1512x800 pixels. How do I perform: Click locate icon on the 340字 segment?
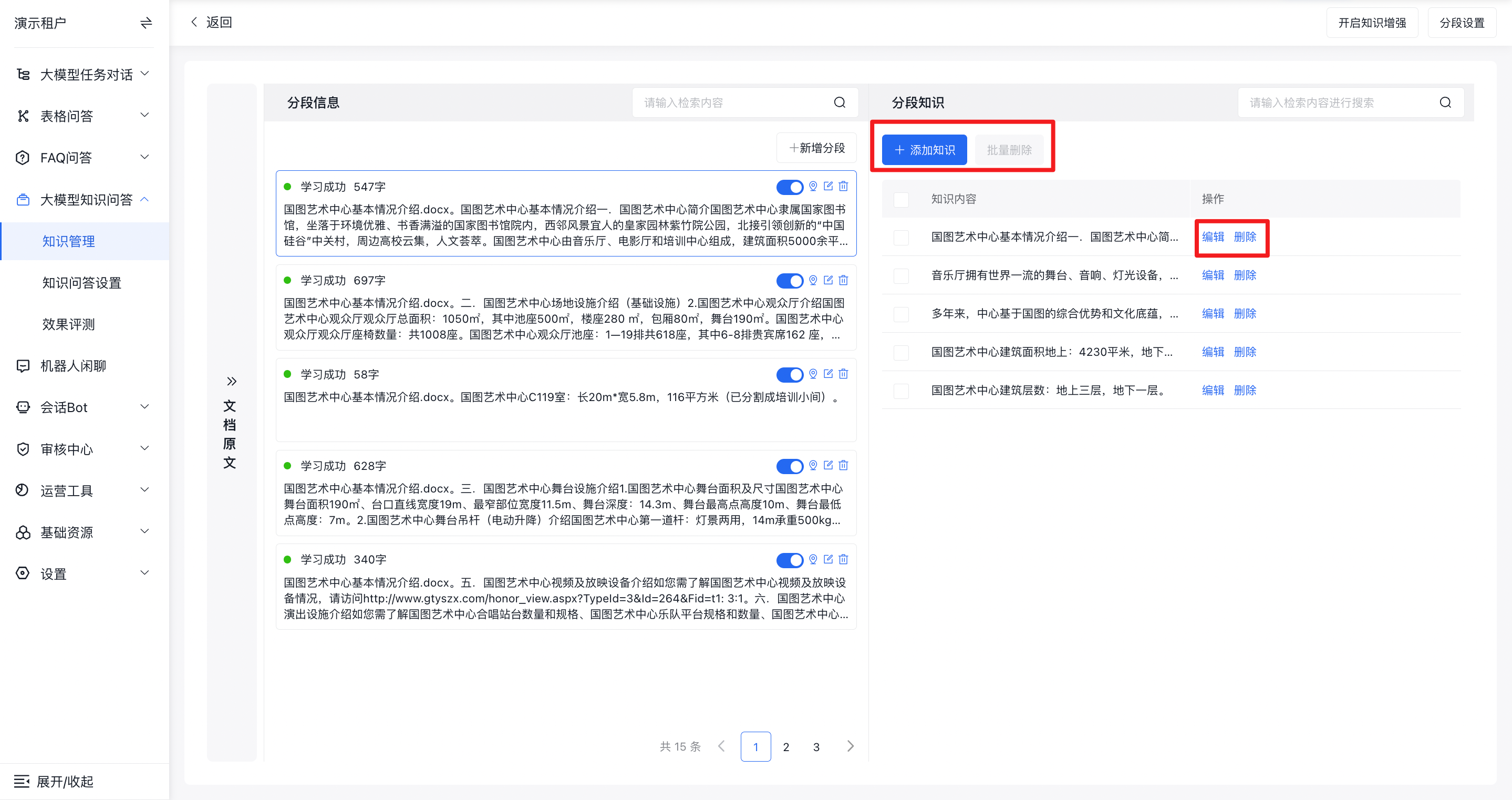point(813,560)
